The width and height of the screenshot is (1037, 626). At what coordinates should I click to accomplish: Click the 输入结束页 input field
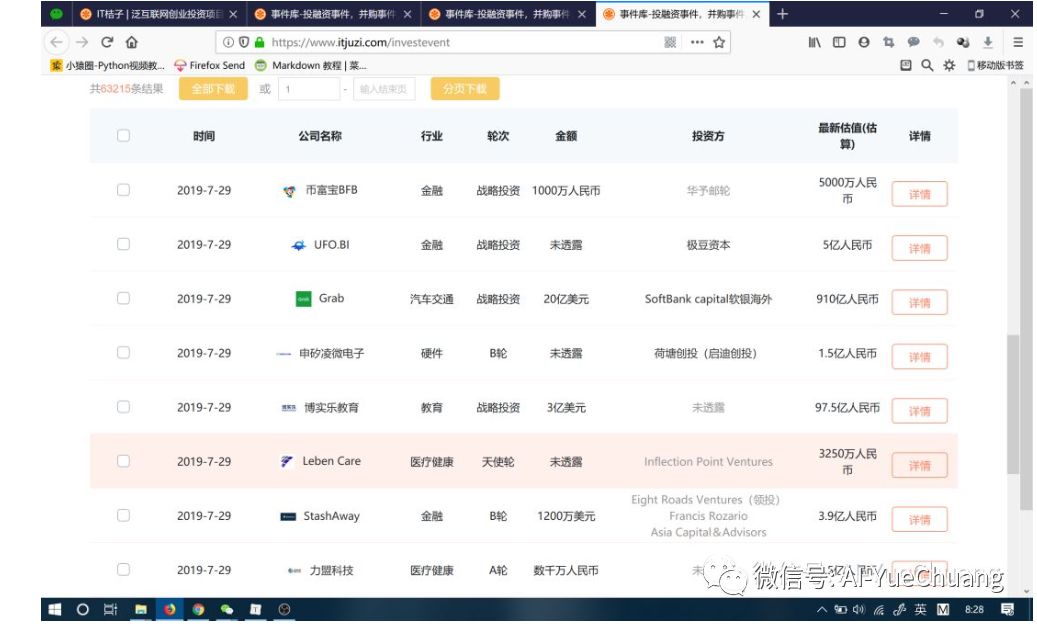384,89
